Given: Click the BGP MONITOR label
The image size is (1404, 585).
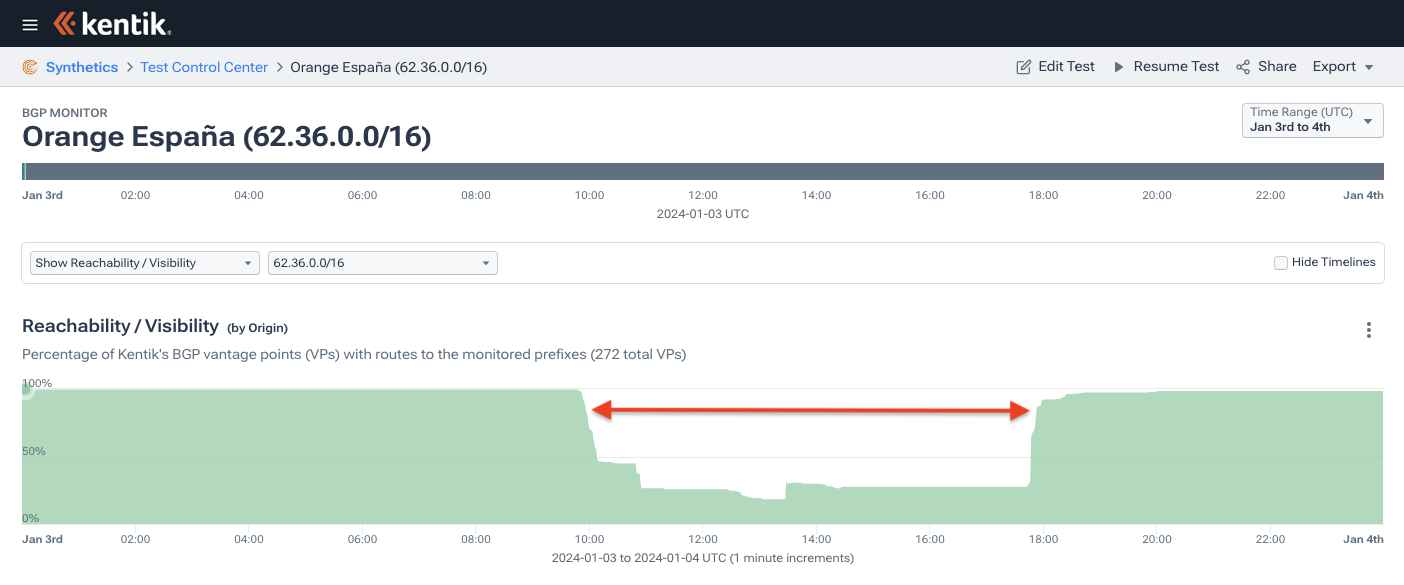Looking at the screenshot, I should [65, 113].
